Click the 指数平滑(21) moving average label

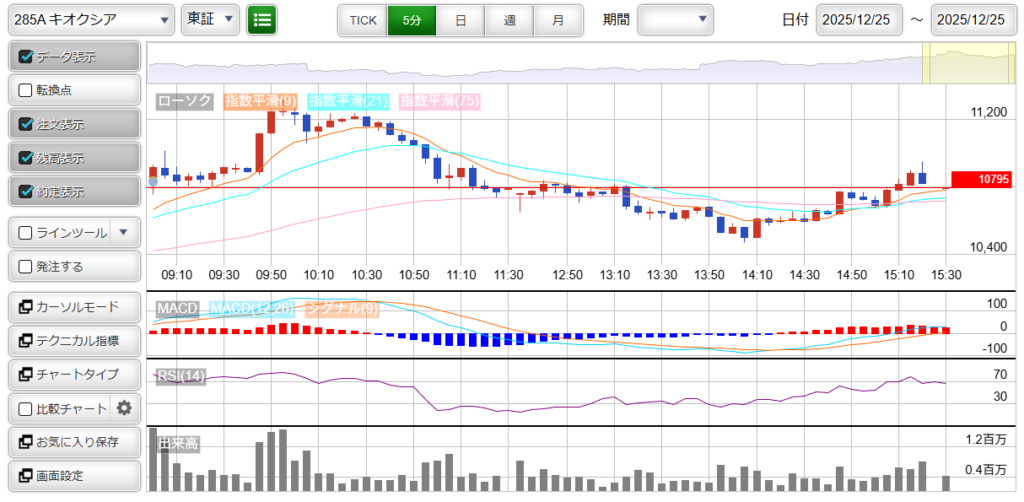tap(349, 101)
